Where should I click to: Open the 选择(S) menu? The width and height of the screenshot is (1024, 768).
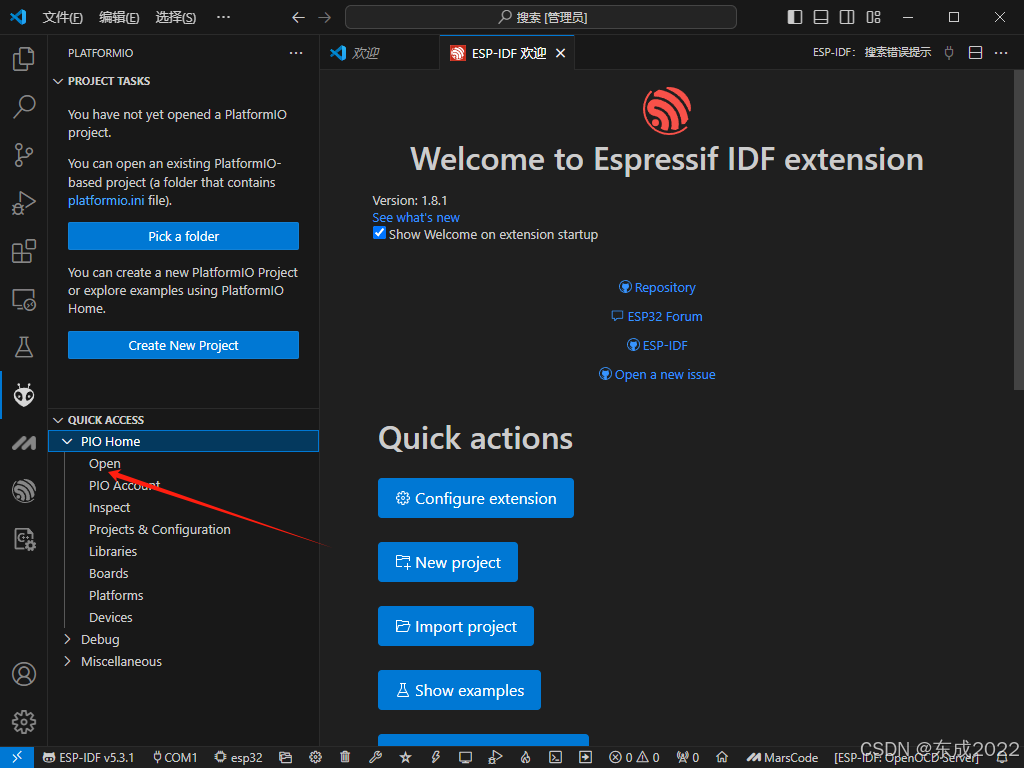click(175, 18)
